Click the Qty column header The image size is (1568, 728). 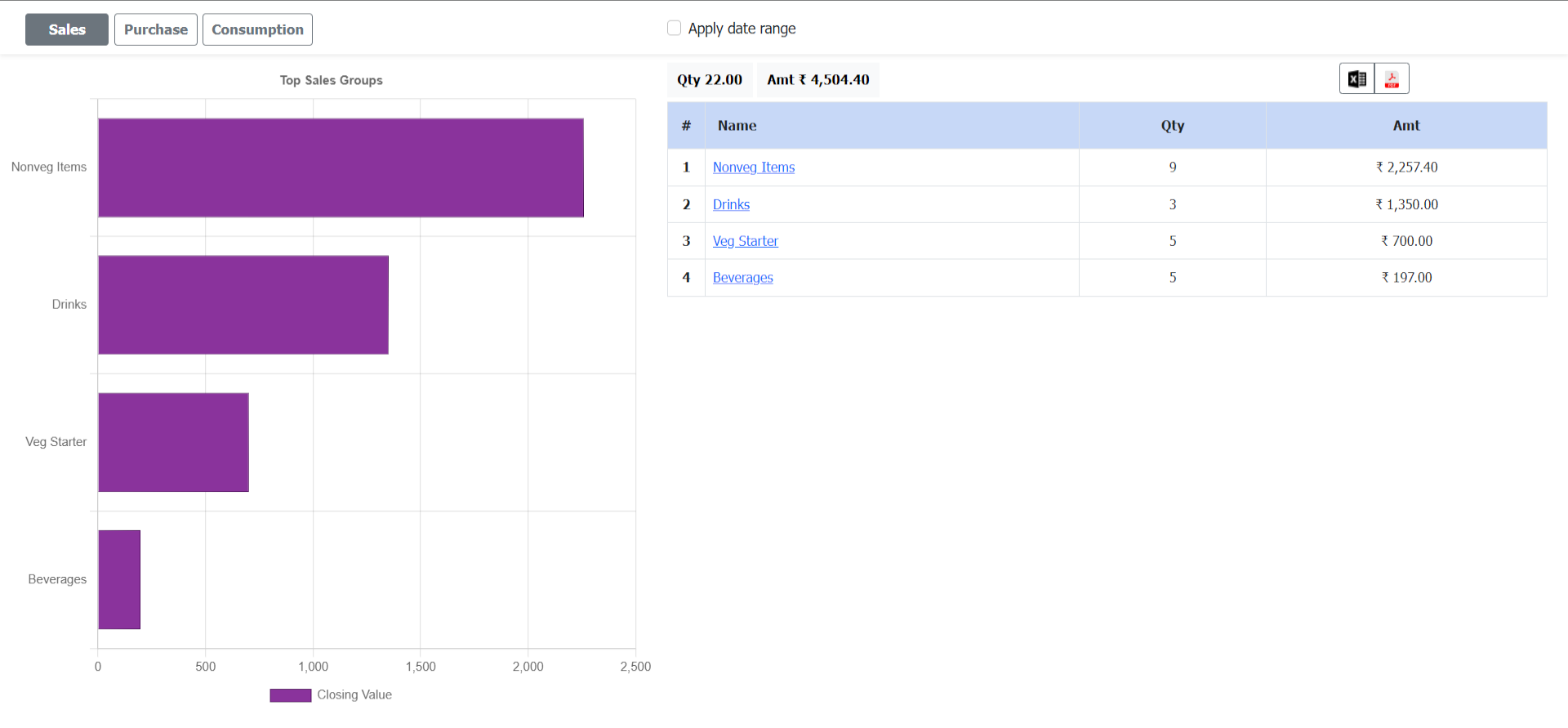coord(1172,126)
